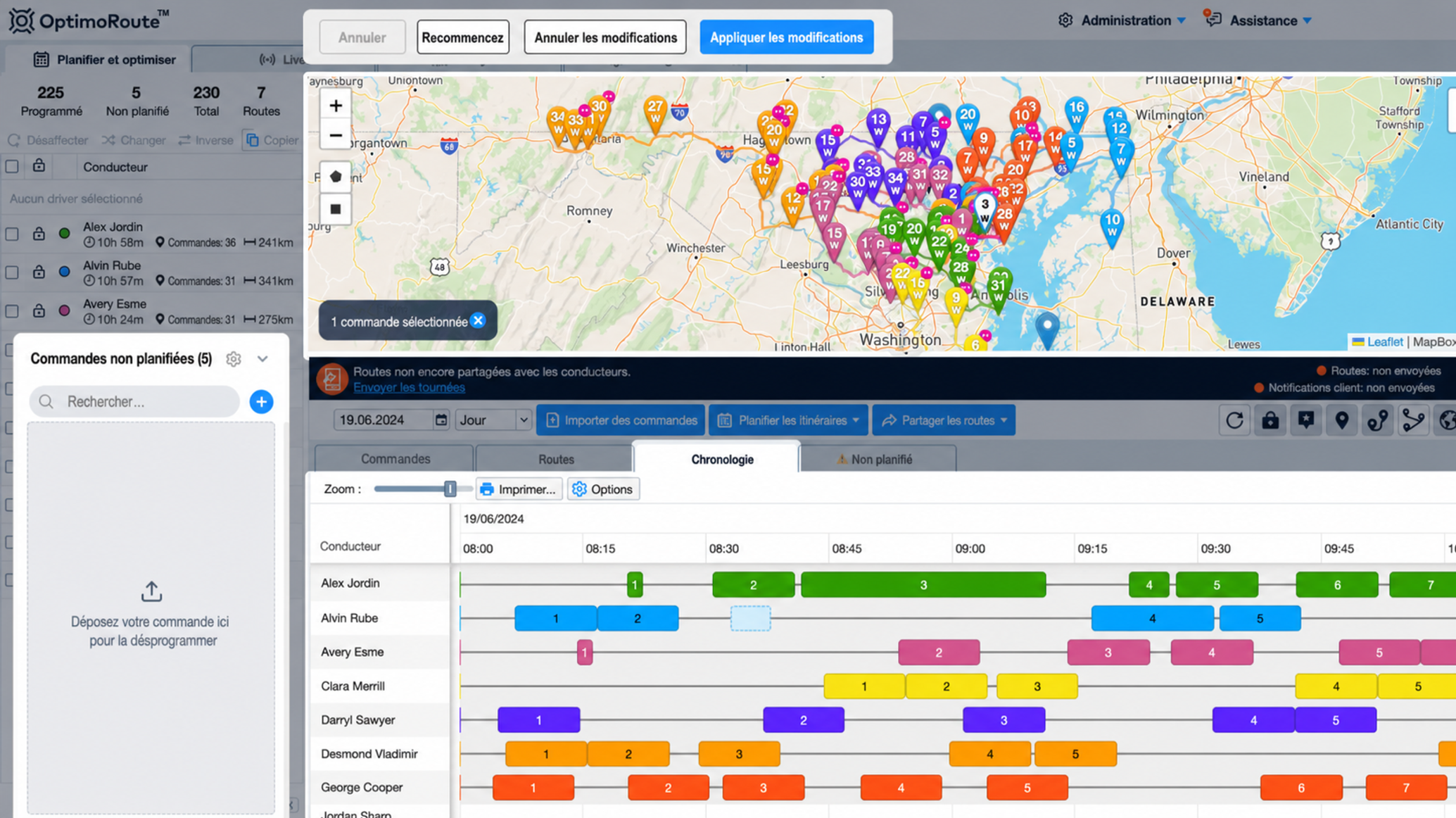Viewport: 1456px width, 818px height.
Task: Click the map pin icon in toolbar
Action: click(x=1342, y=420)
